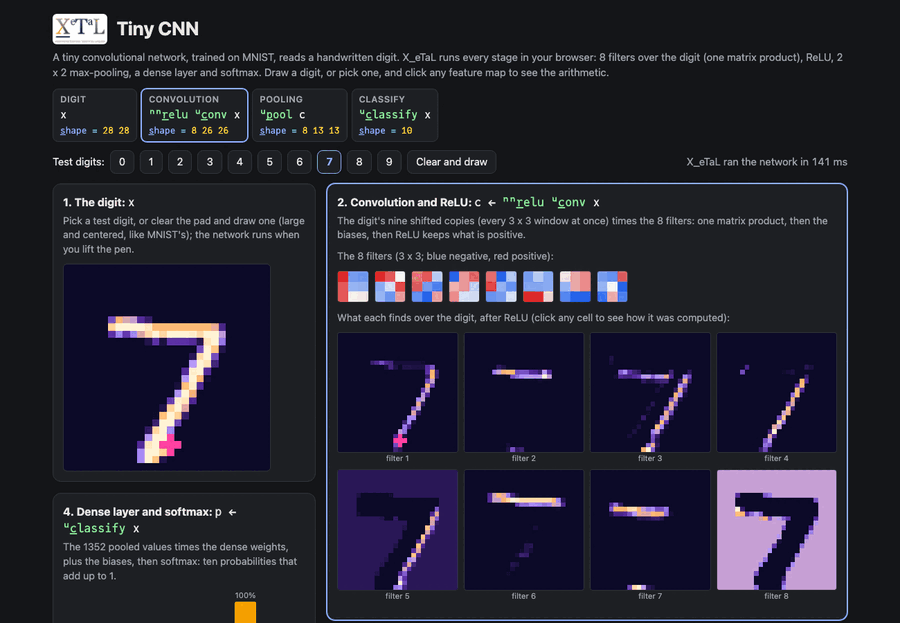Image resolution: width=900 pixels, height=623 pixels.
Task: Click the X_eTaL logo in the header
Action: [x=80, y=29]
